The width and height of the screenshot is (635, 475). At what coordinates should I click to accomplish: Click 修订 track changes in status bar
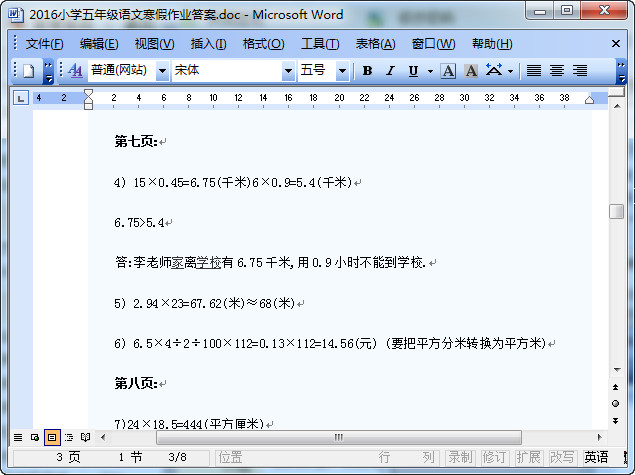494,457
